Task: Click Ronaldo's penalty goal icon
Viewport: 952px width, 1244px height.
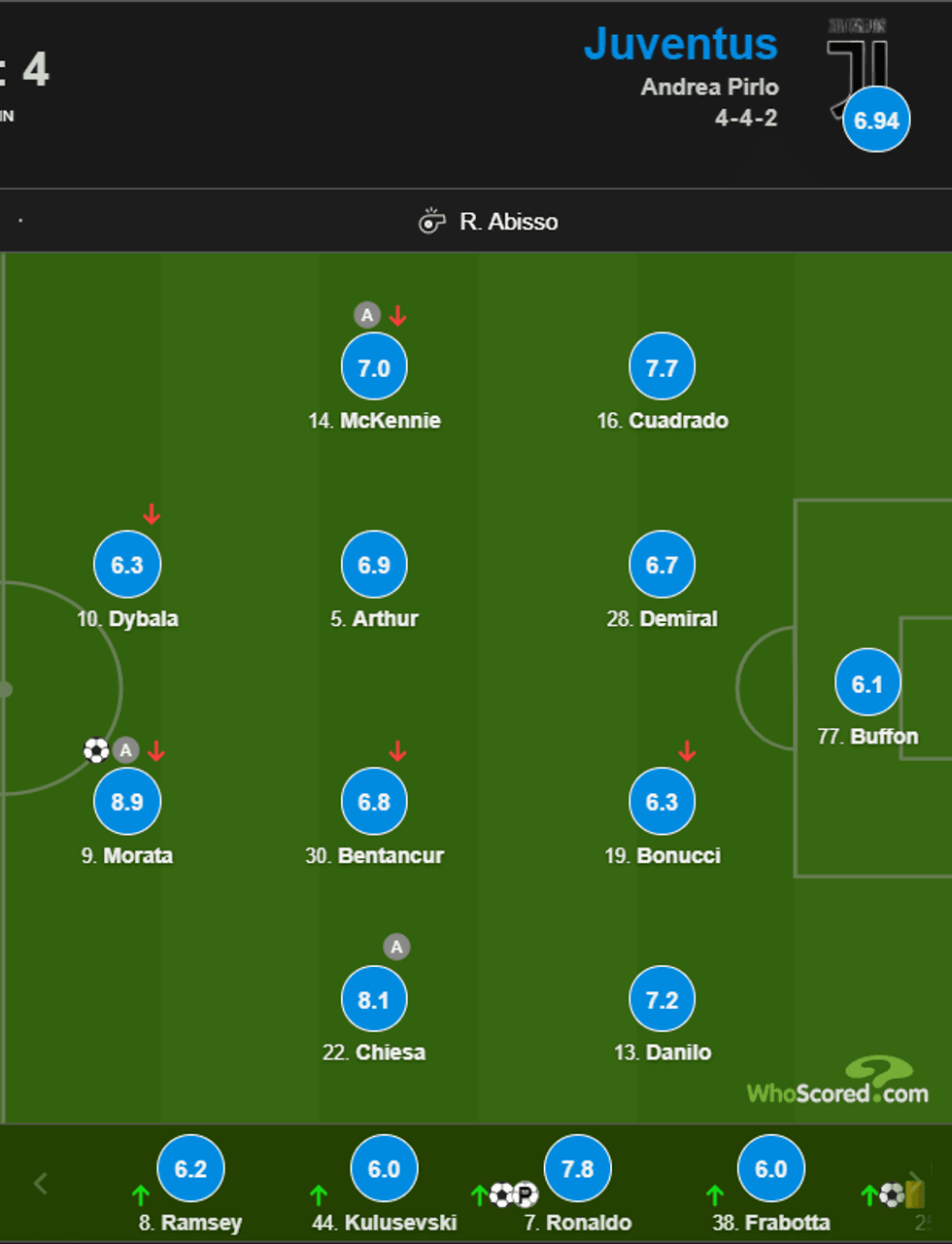Action: [x=525, y=1194]
